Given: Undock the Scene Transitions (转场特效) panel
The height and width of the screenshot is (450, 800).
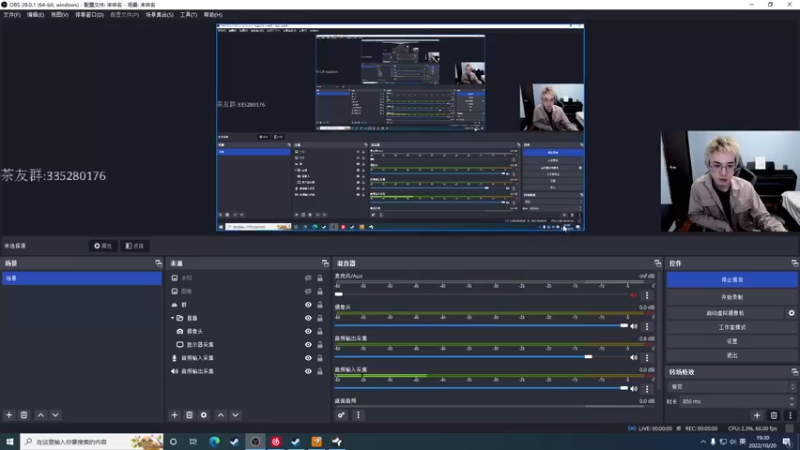Looking at the screenshot, I should [794, 372].
